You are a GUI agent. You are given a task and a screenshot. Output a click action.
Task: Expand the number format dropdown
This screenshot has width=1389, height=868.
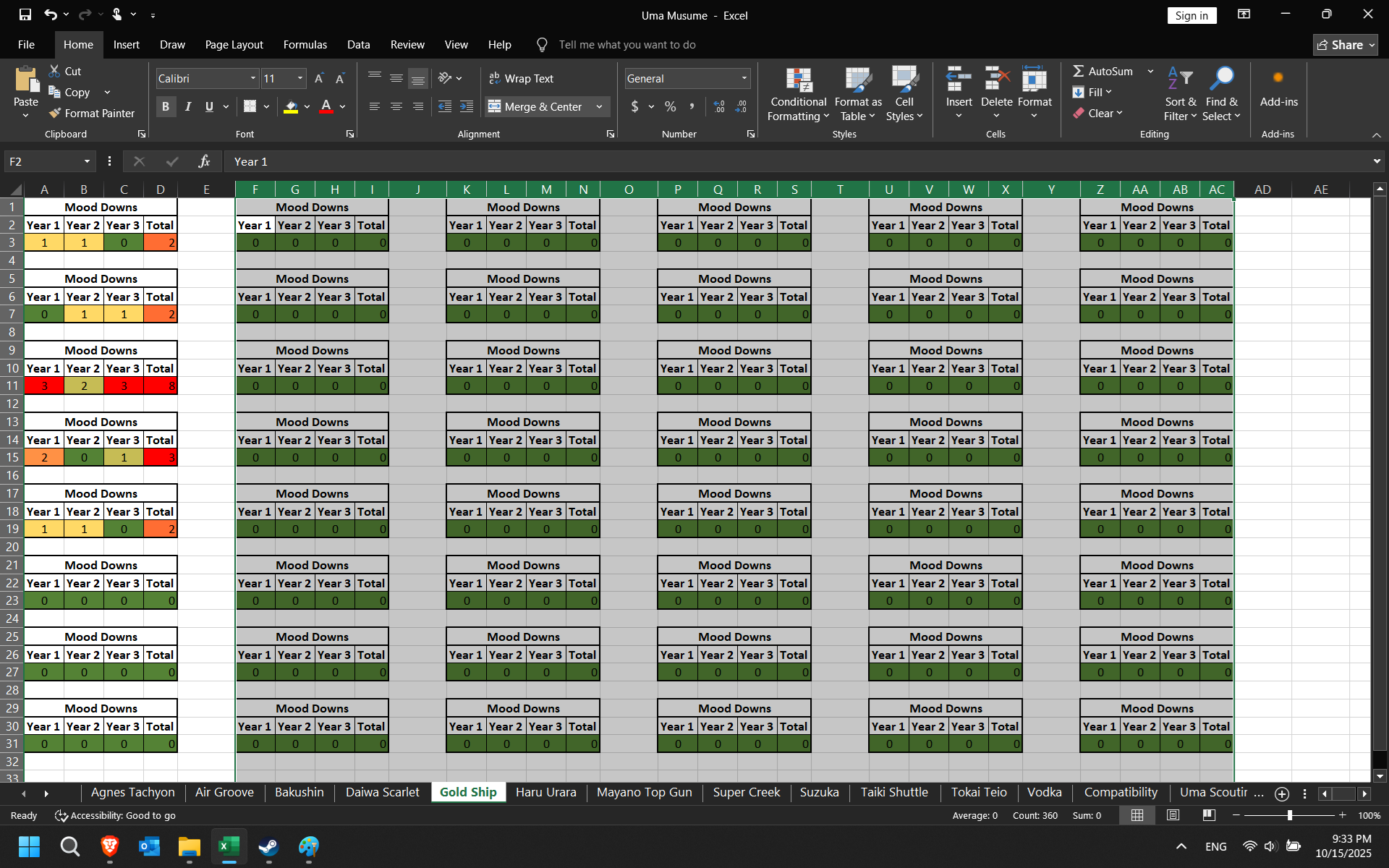744,78
